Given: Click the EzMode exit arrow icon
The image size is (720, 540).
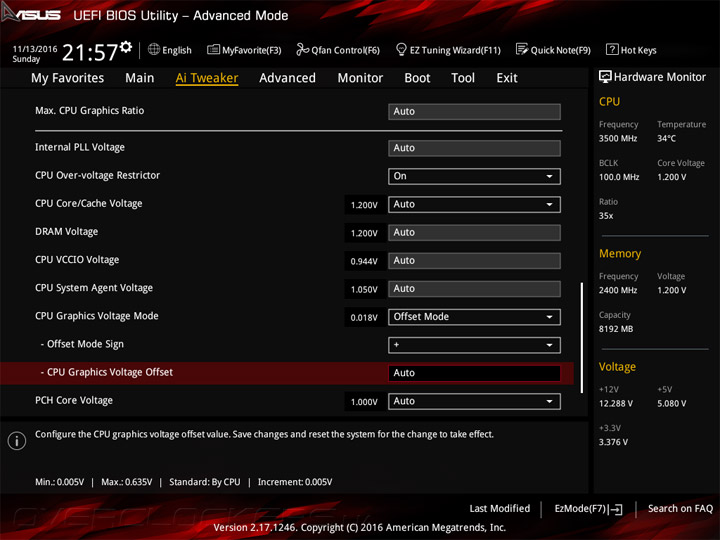Looking at the screenshot, I should [x=616, y=509].
